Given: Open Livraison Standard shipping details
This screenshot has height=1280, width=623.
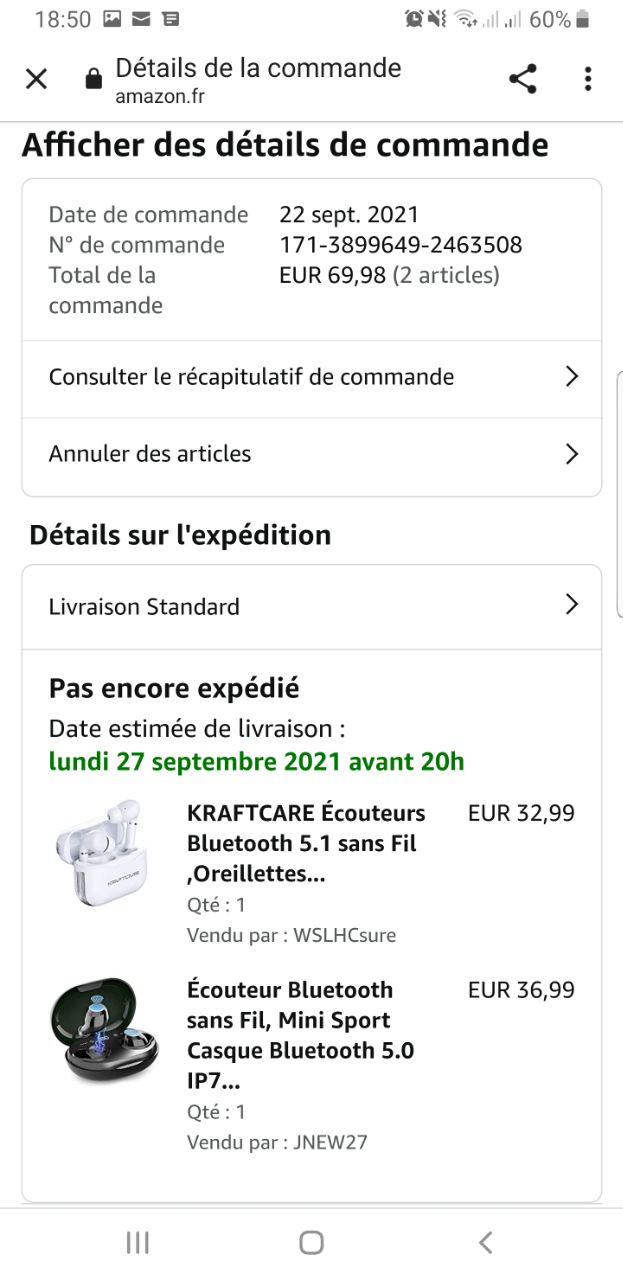Looking at the screenshot, I should (x=144, y=607).
